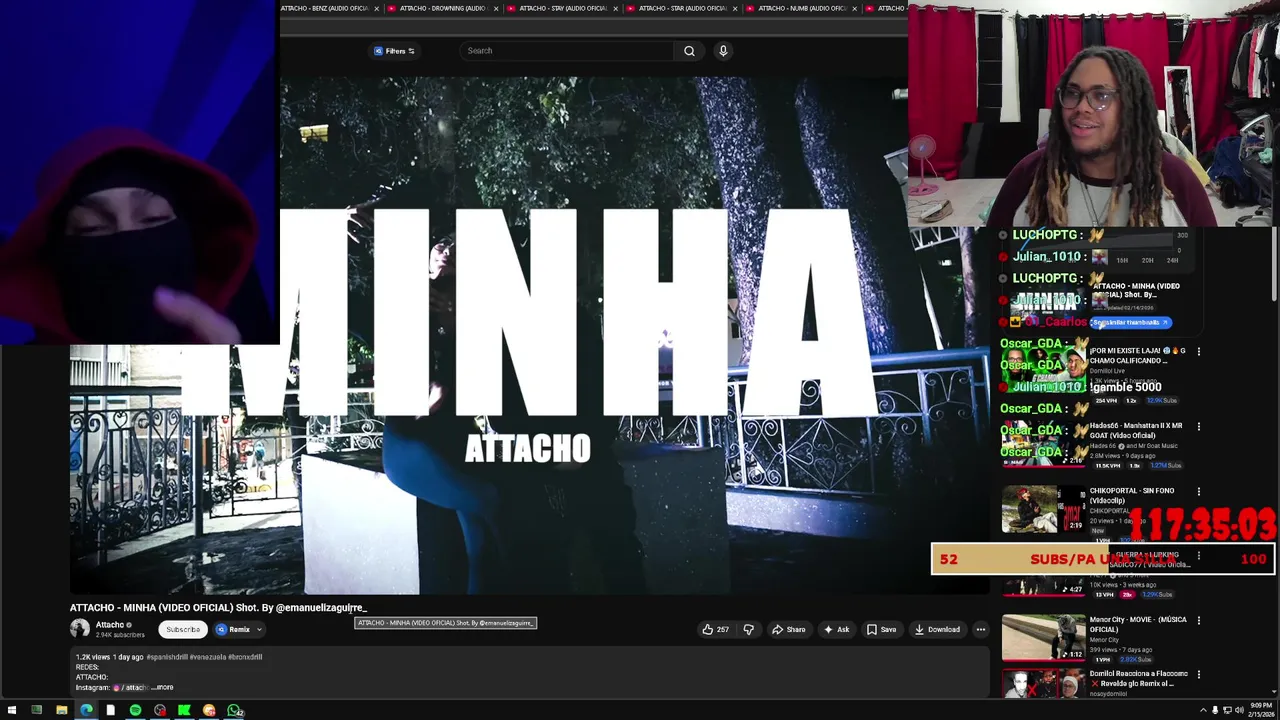Open the Filters control
This screenshot has height=720, width=1280.
pos(394,51)
